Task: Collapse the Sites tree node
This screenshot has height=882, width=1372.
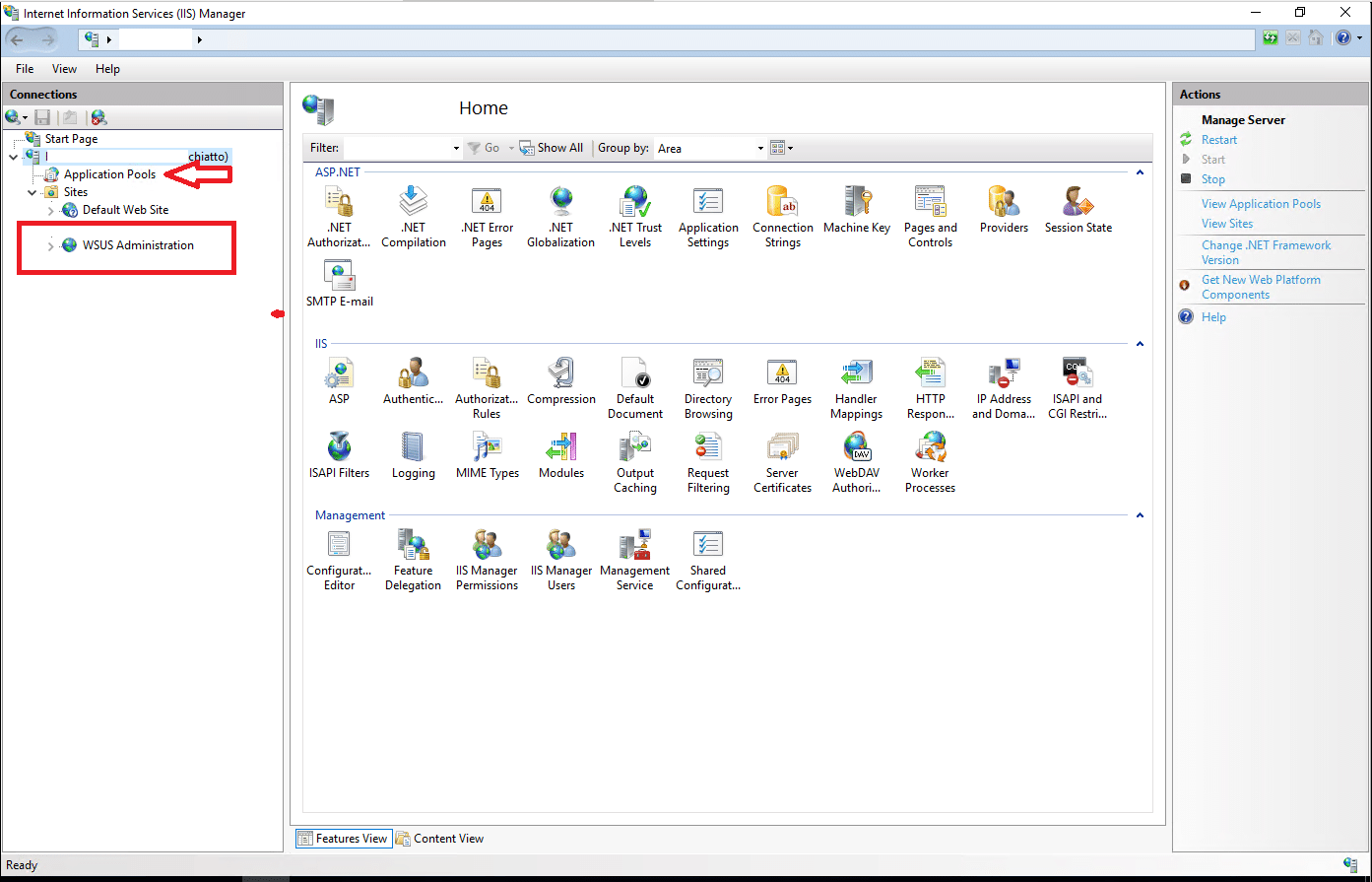Action: (32, 192)
